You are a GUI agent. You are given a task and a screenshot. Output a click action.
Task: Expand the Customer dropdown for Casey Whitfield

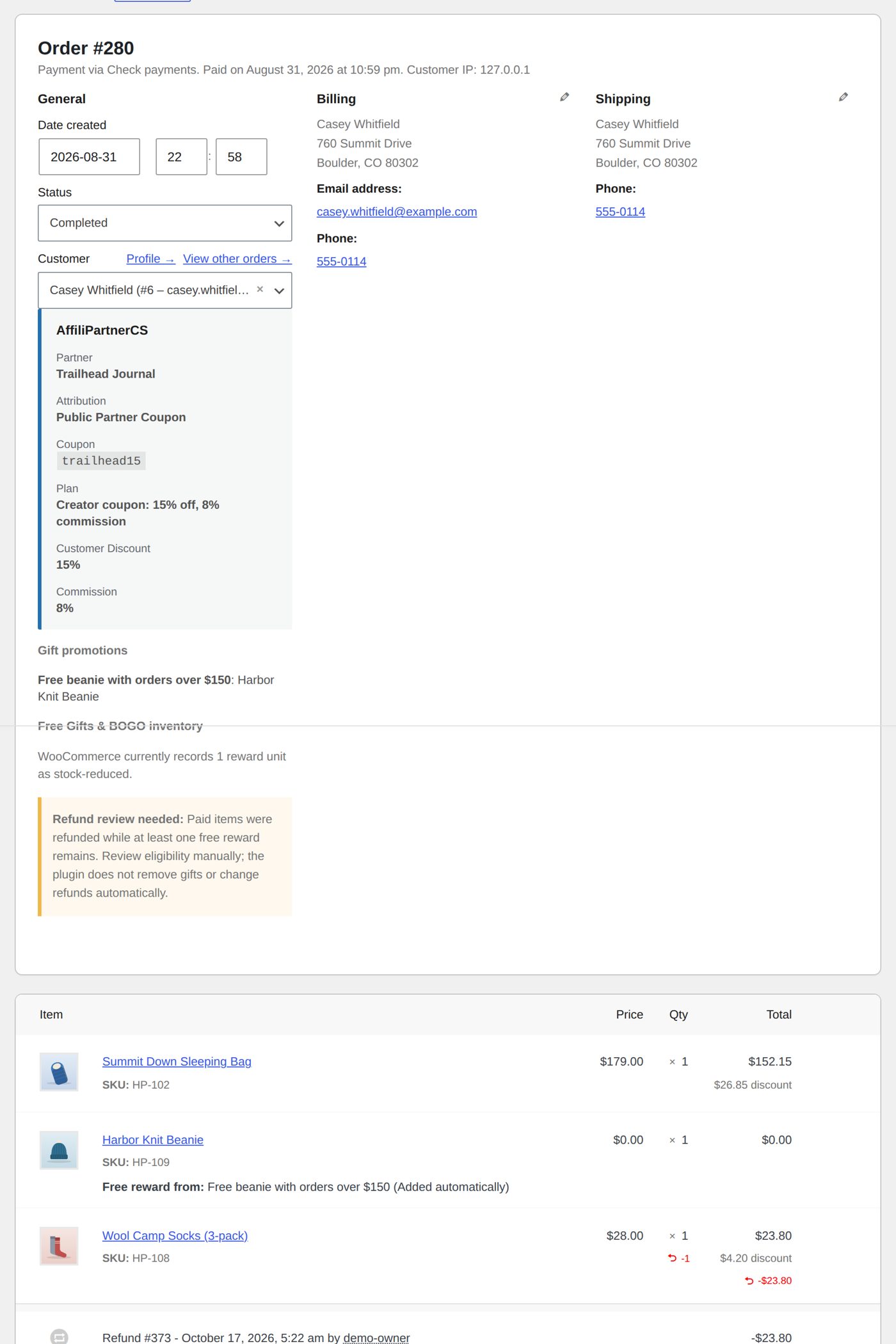point(165,291)
